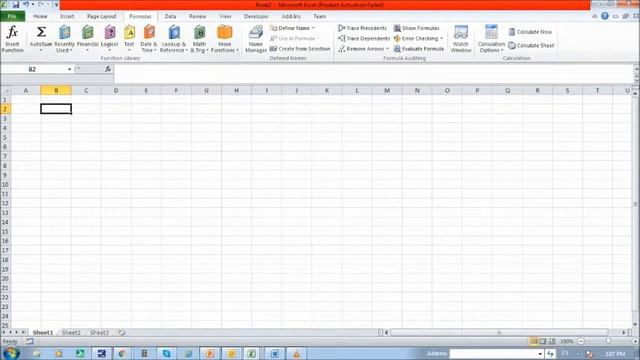Toggle Show Formulas mode
This screenshot has width=640, height=360.
click(416, 28)
